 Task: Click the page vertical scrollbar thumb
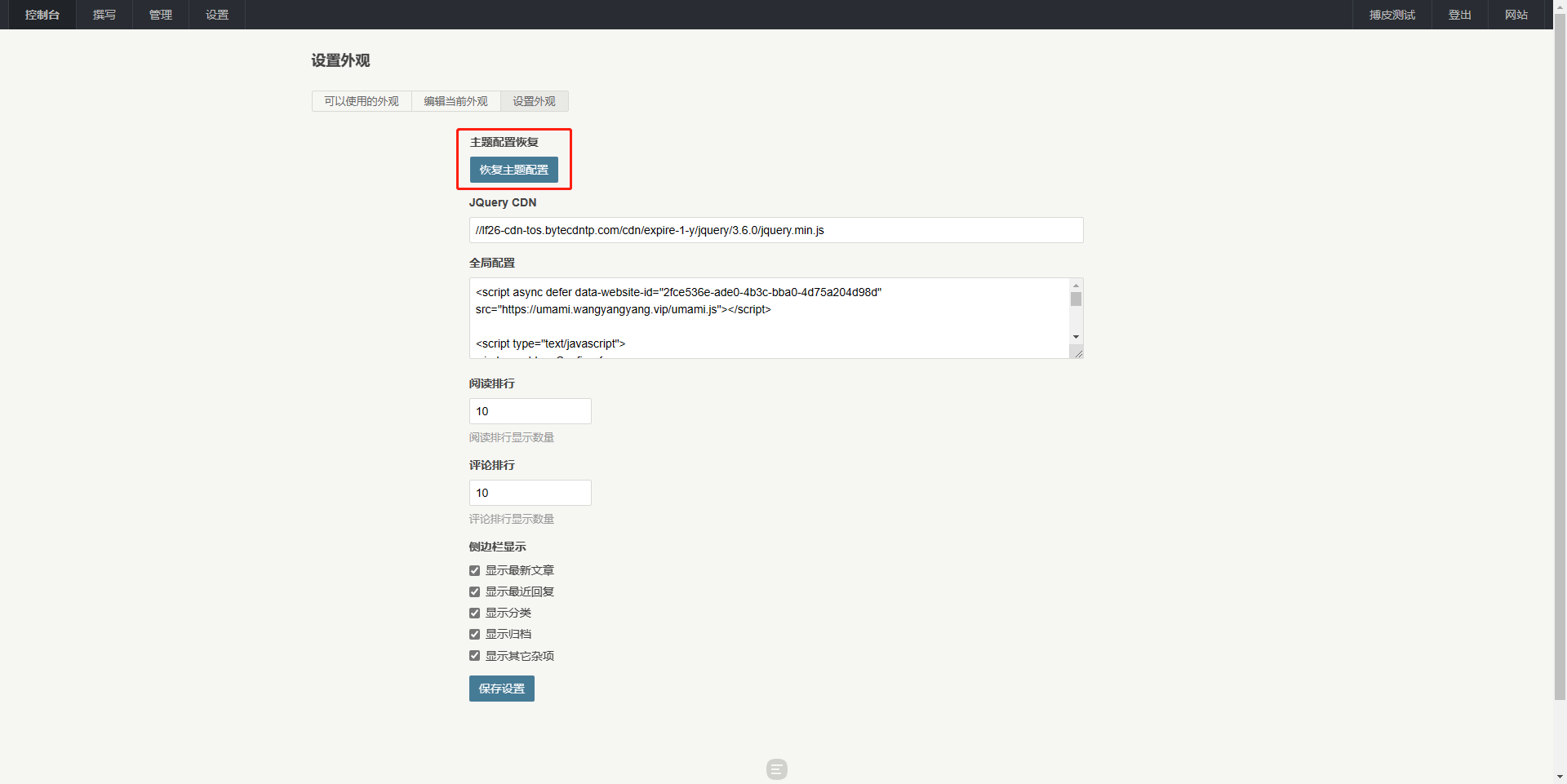(1560, 356)
